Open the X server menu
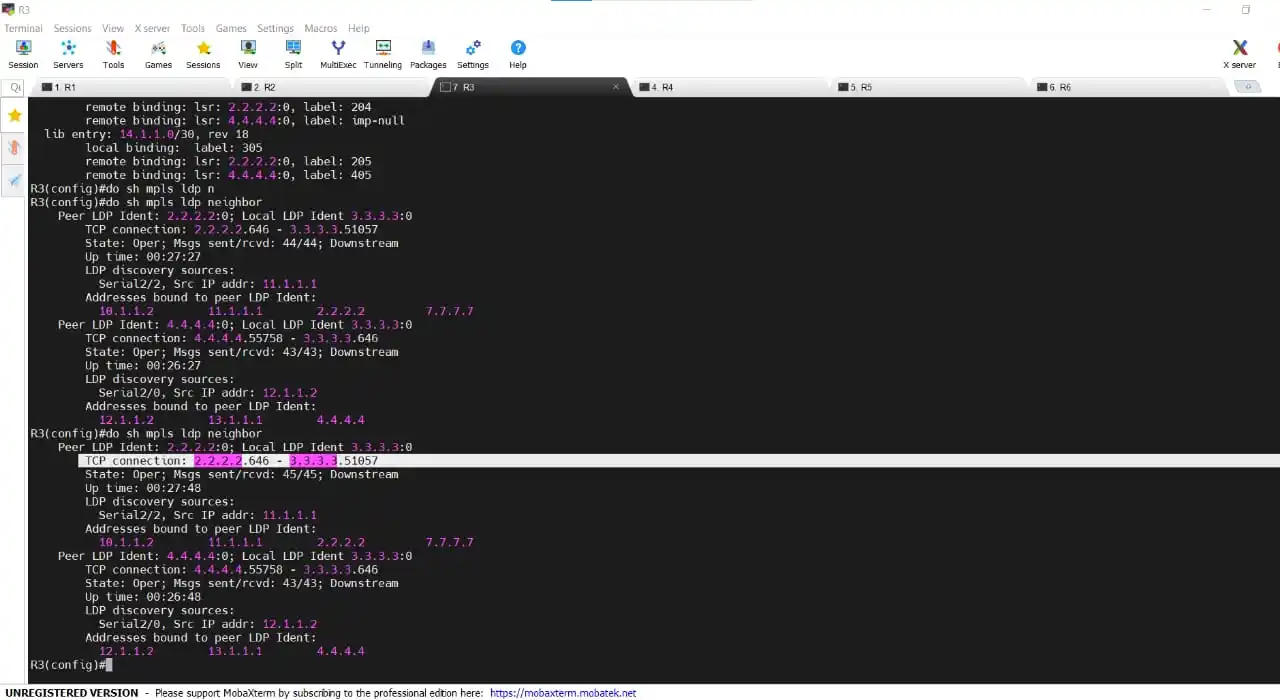The height and width of the screenshot is (700, 1280). pyautogui.click(x=152, y=28)
